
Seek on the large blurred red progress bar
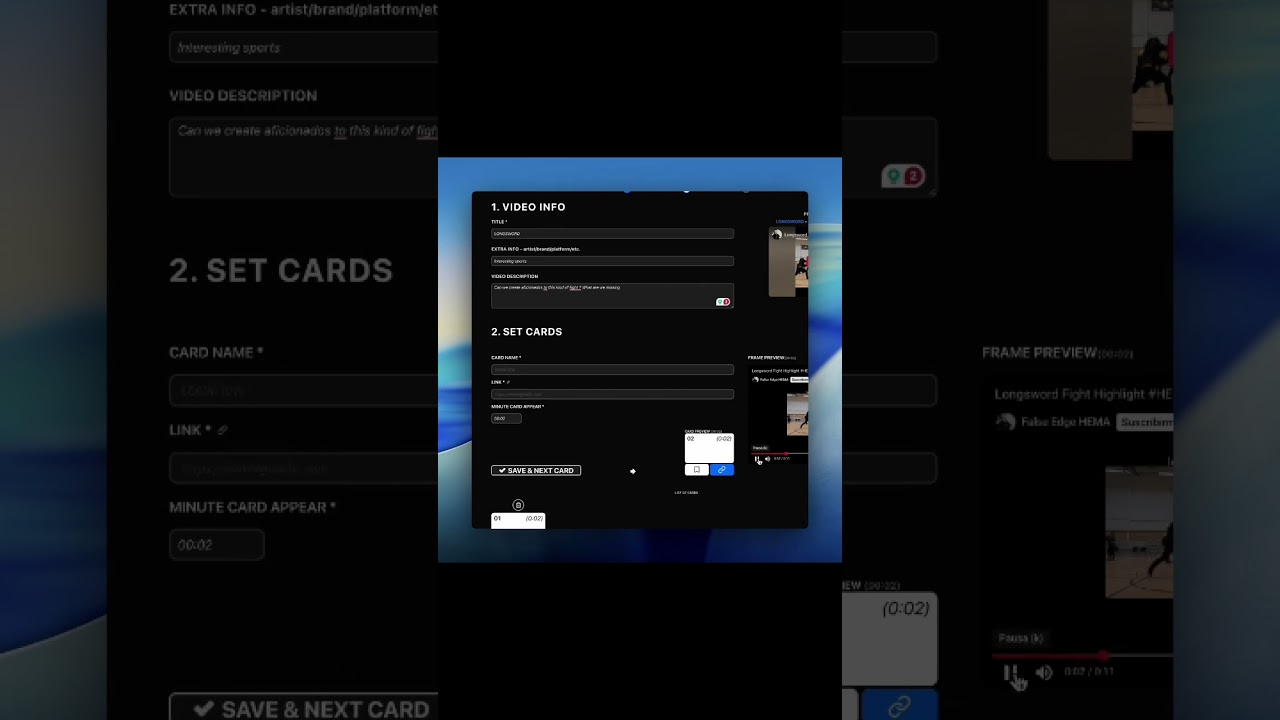[1083, 656]
